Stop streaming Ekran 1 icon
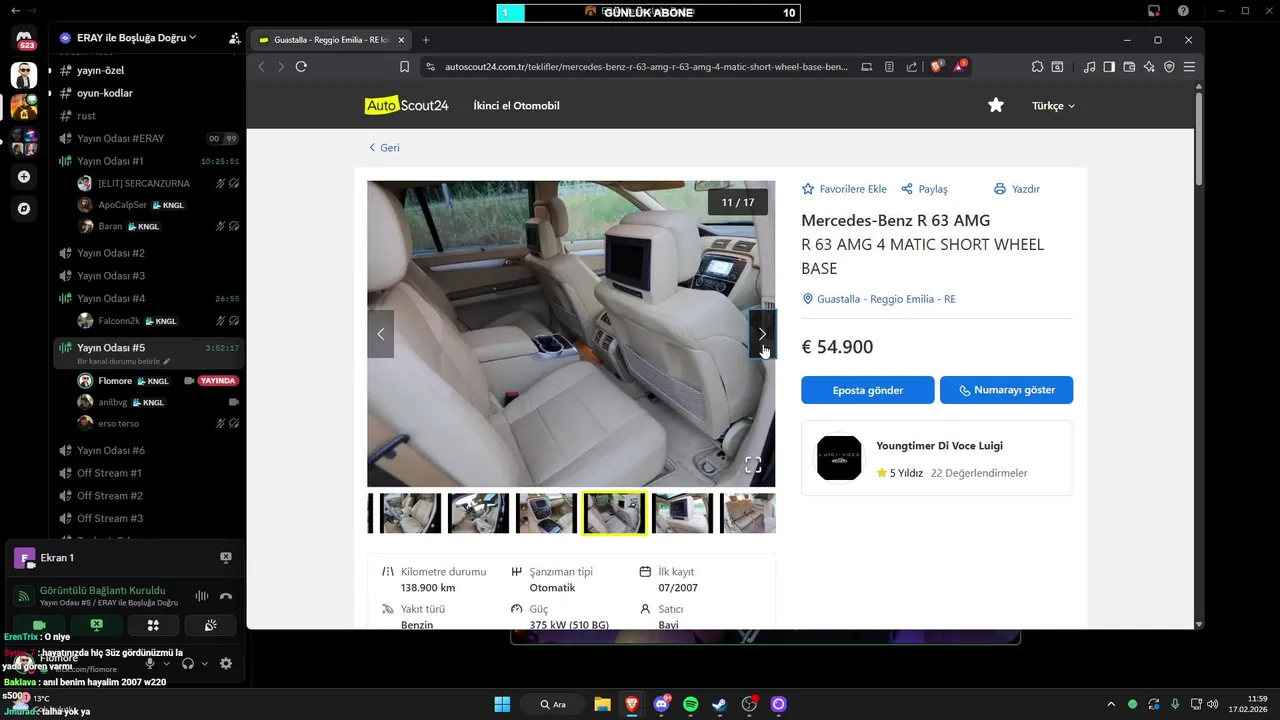 tap(226, 558)
